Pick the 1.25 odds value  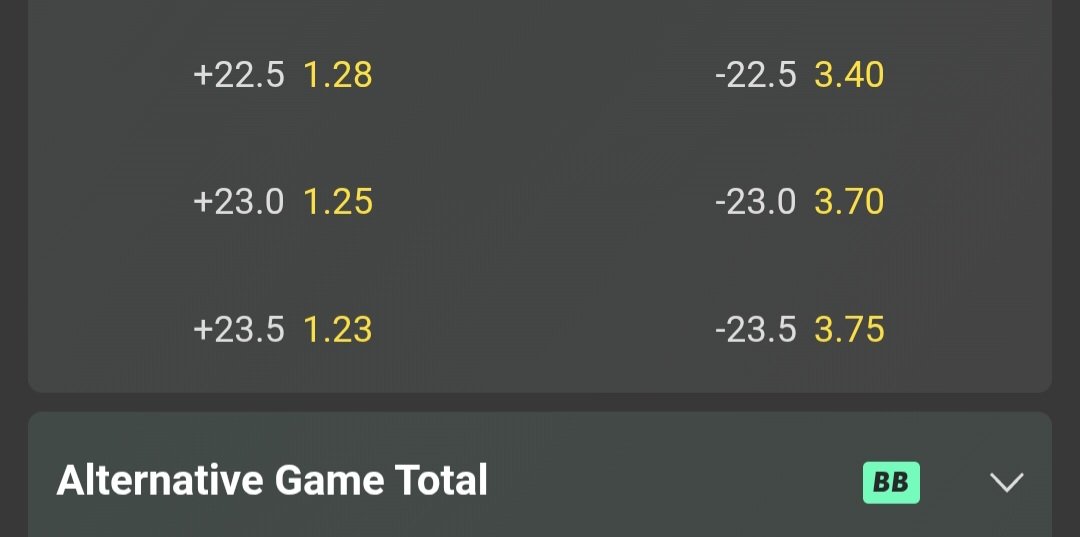(x=338, y=202)
